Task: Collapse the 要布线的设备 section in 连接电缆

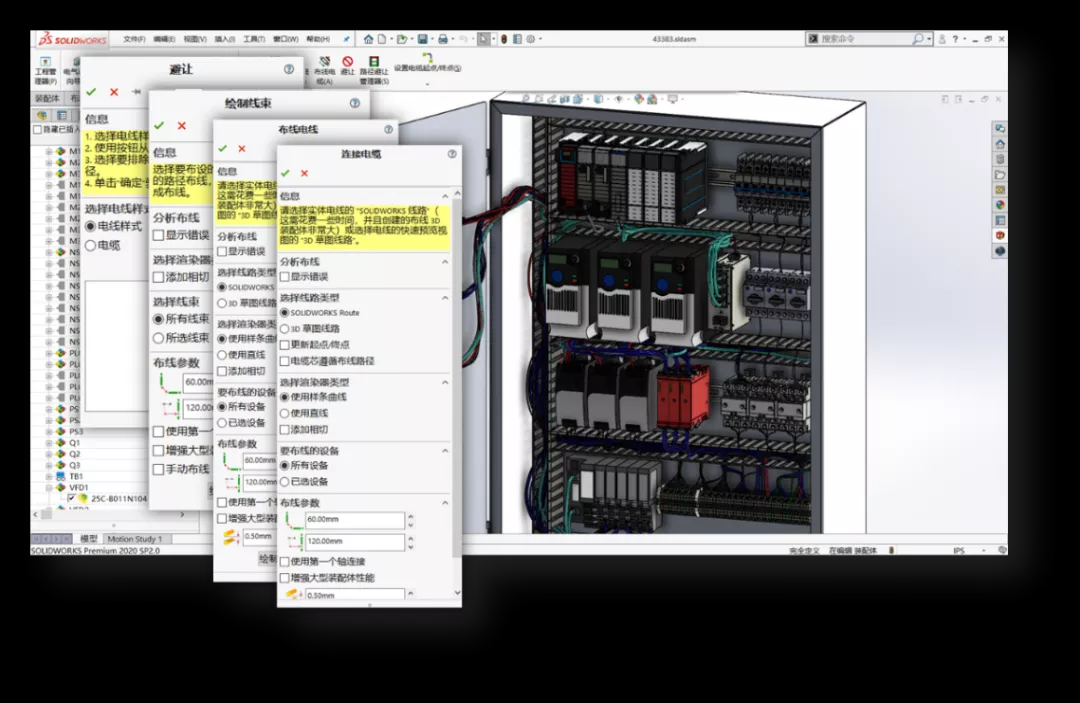Action: 445,450
